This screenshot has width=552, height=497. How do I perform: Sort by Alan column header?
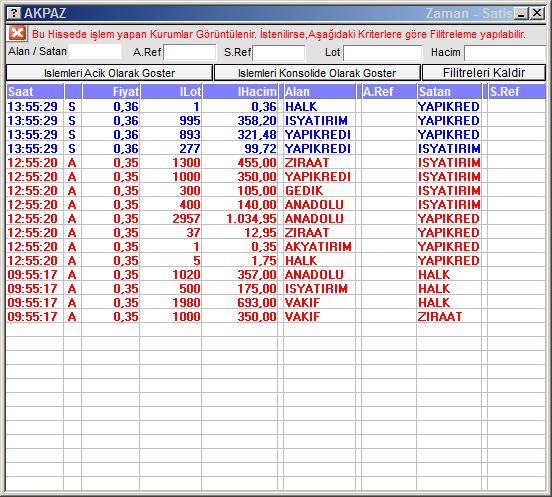click(x=320, y=92)
